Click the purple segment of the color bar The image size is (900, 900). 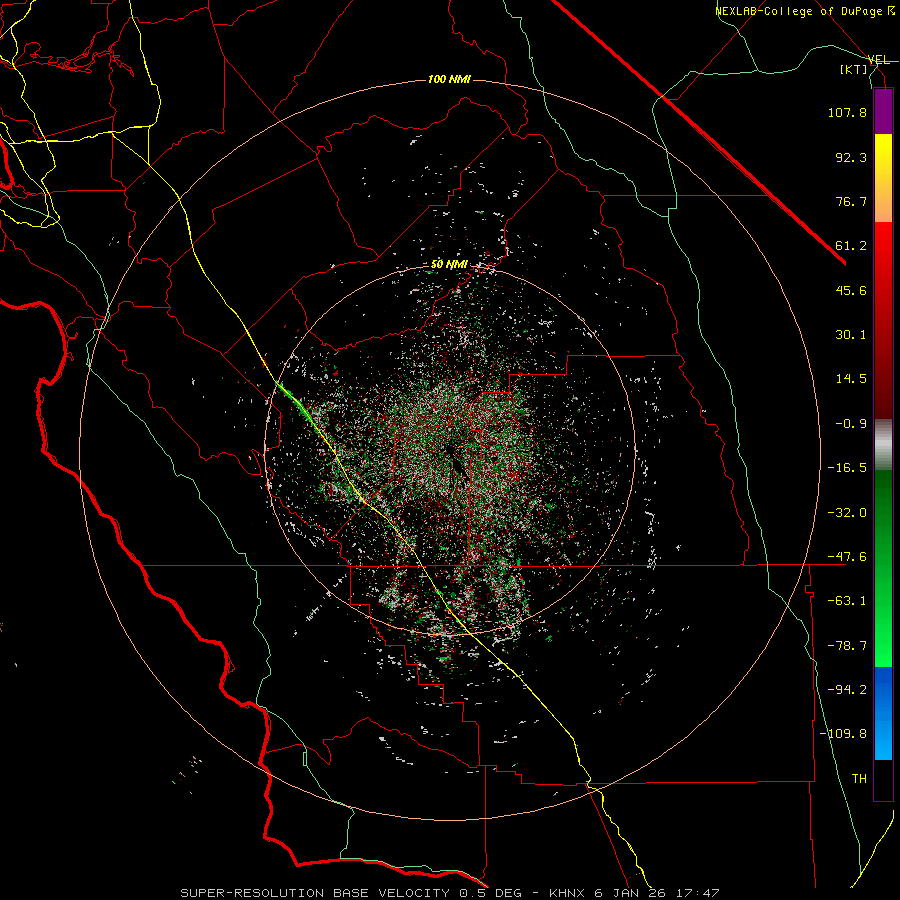coord(883,111)
